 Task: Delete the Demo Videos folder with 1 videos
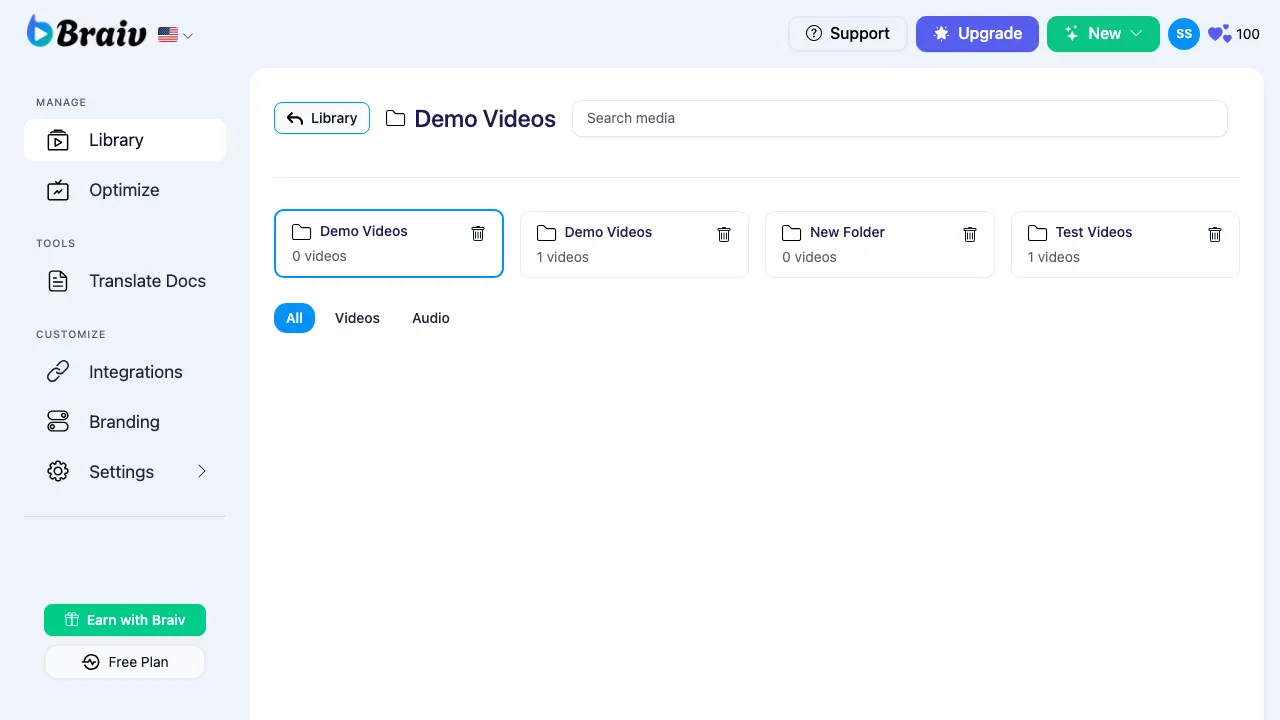point(724,234)
